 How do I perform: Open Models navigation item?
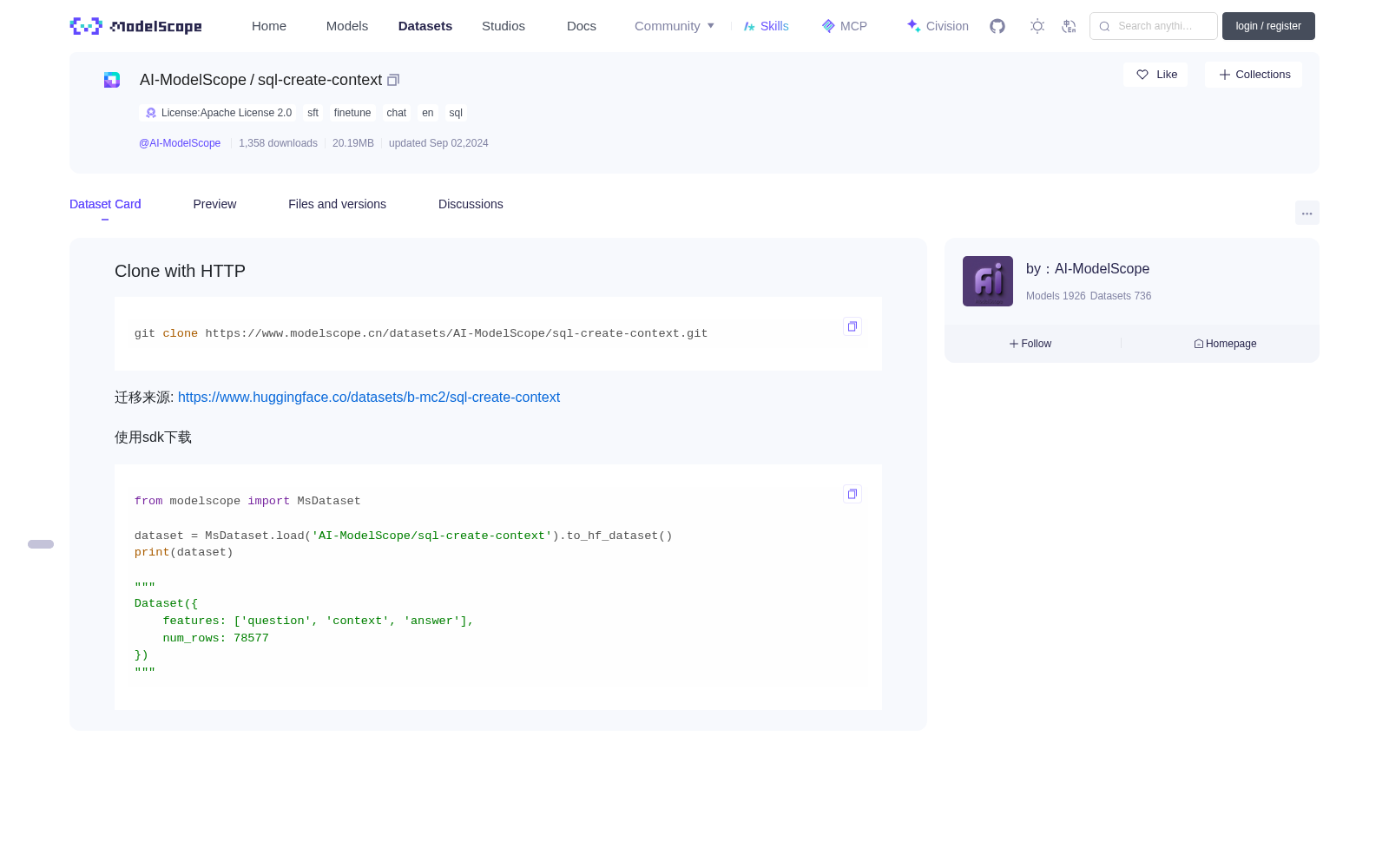tap(347, 26)
